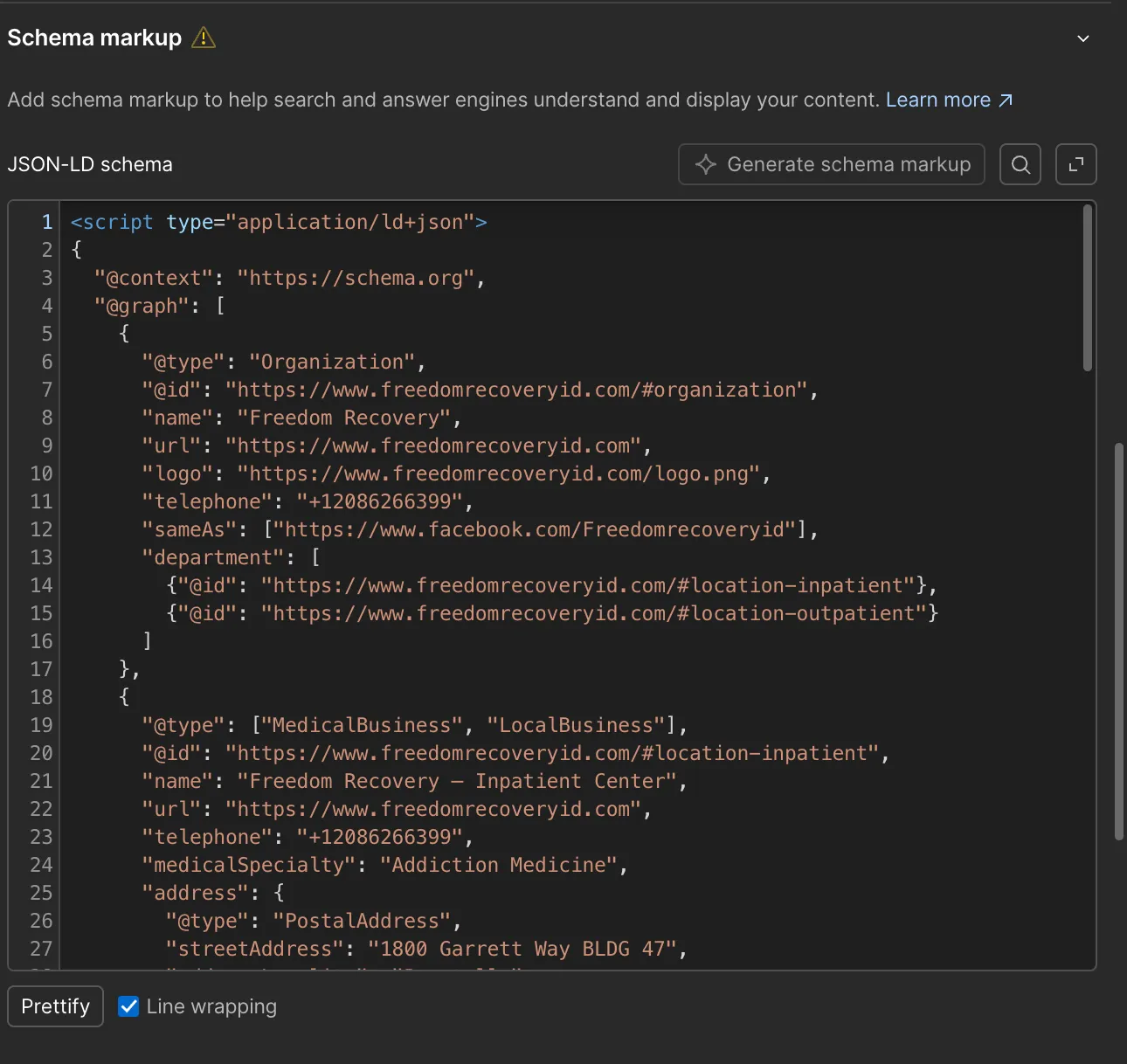Click the #location-outpatient @id line

point(552,613)
